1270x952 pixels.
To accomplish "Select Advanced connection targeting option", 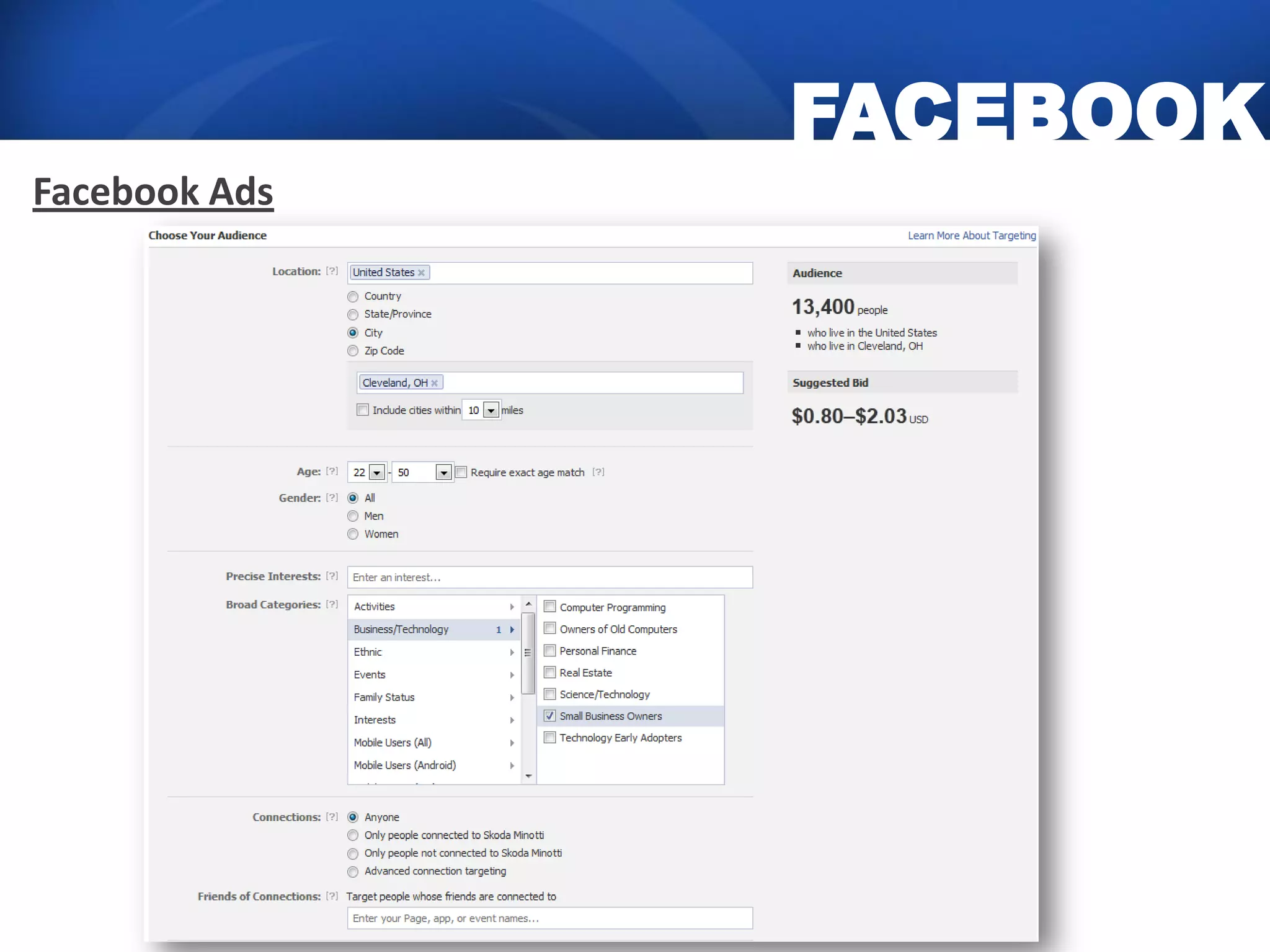I will point(353,871).
